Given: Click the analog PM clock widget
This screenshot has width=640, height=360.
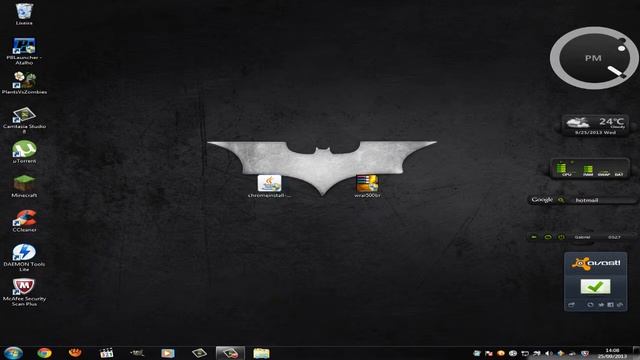Looking at the screenshot, I should [594, 58].
